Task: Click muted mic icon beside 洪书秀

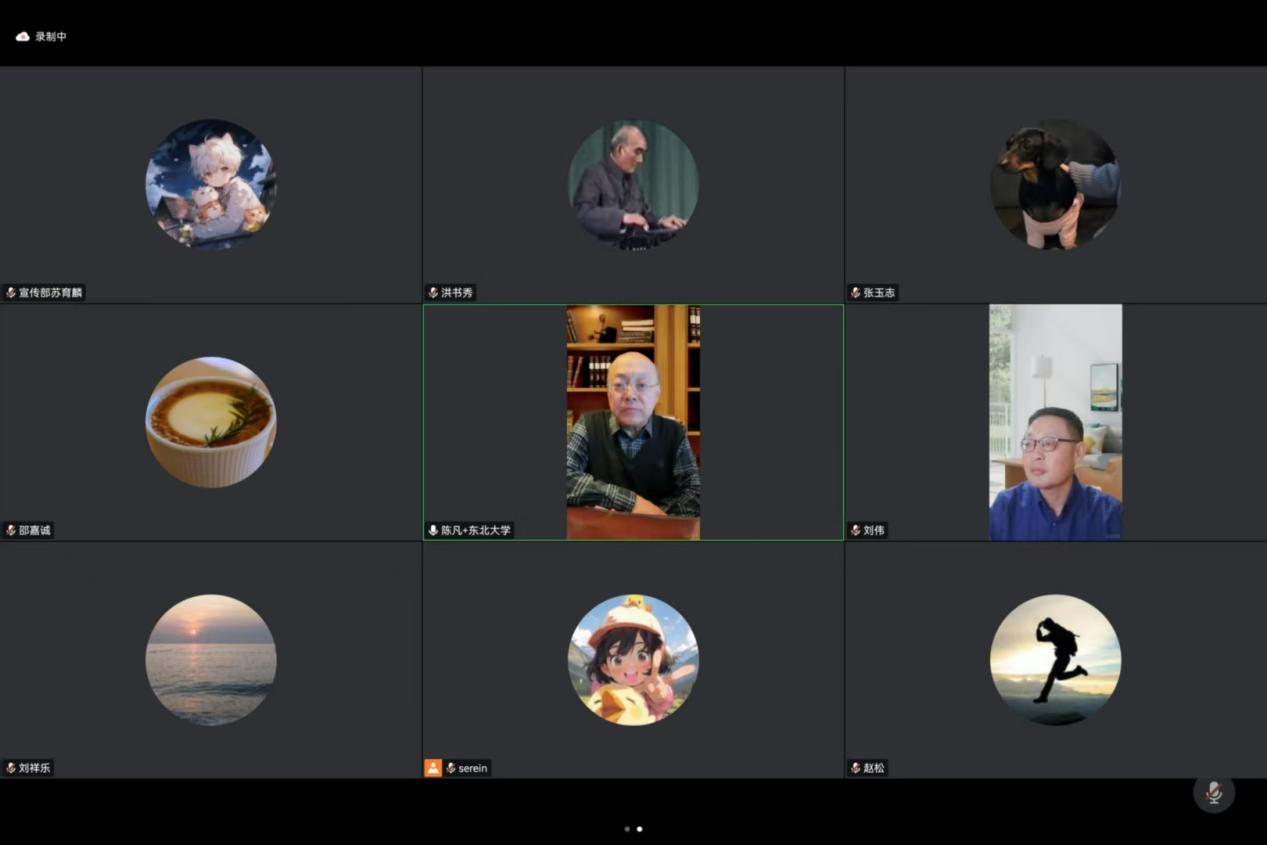Action: tap(433, 293)
